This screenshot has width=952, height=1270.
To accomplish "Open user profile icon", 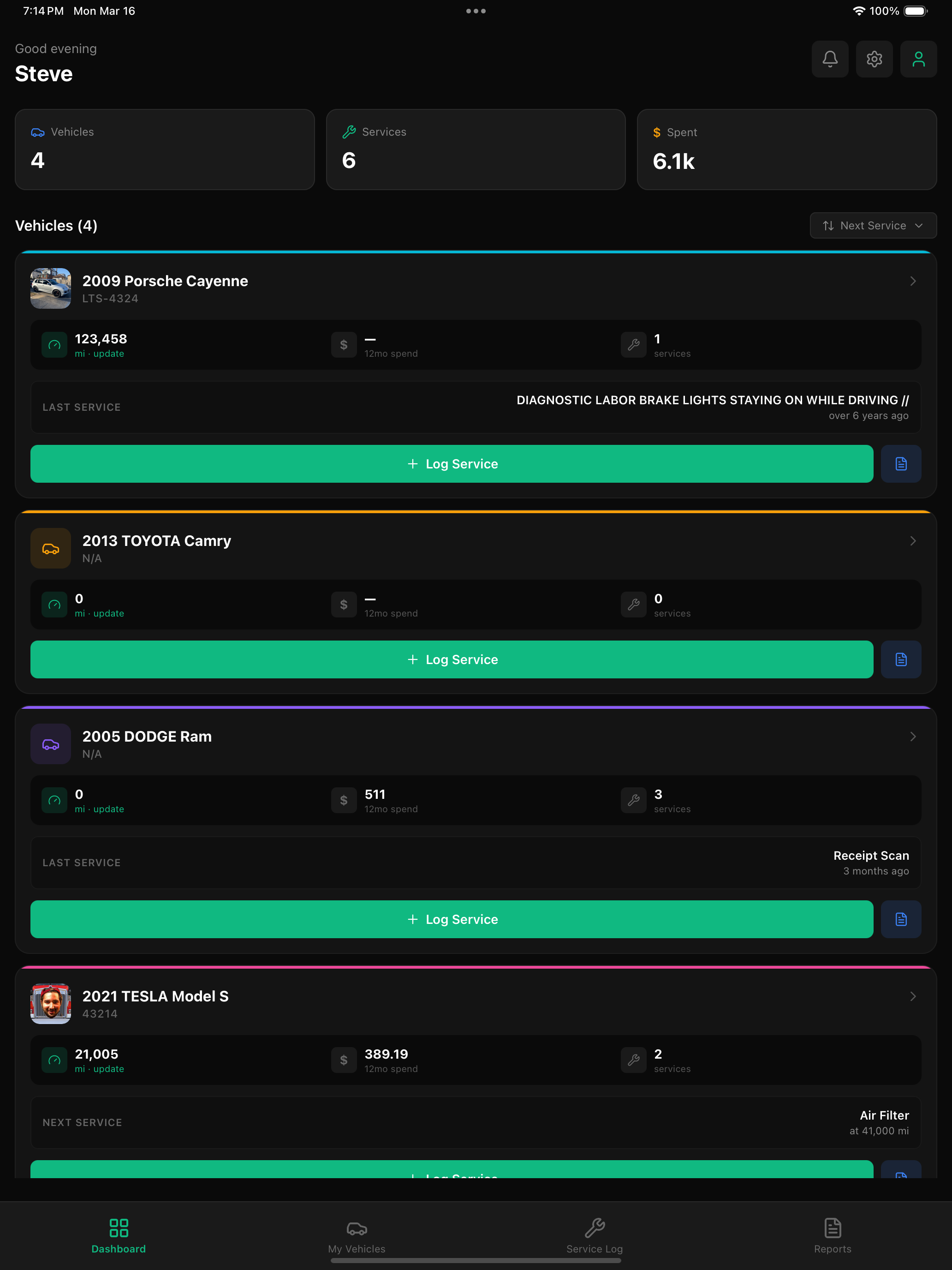I will pyautogui.click(x=918, y=59).
